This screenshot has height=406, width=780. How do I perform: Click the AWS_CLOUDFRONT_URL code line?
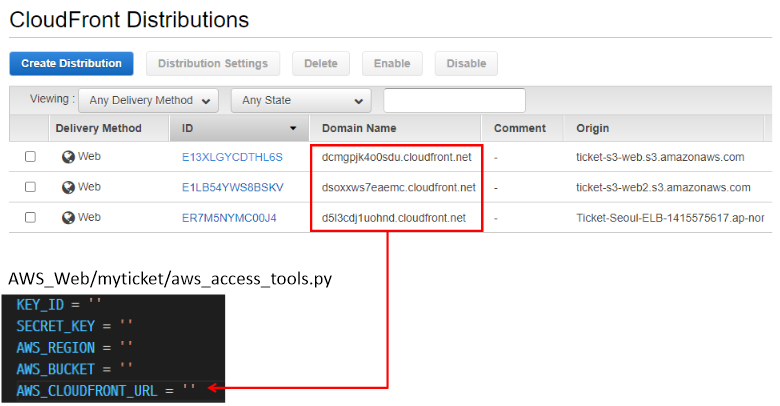(106, 391)
